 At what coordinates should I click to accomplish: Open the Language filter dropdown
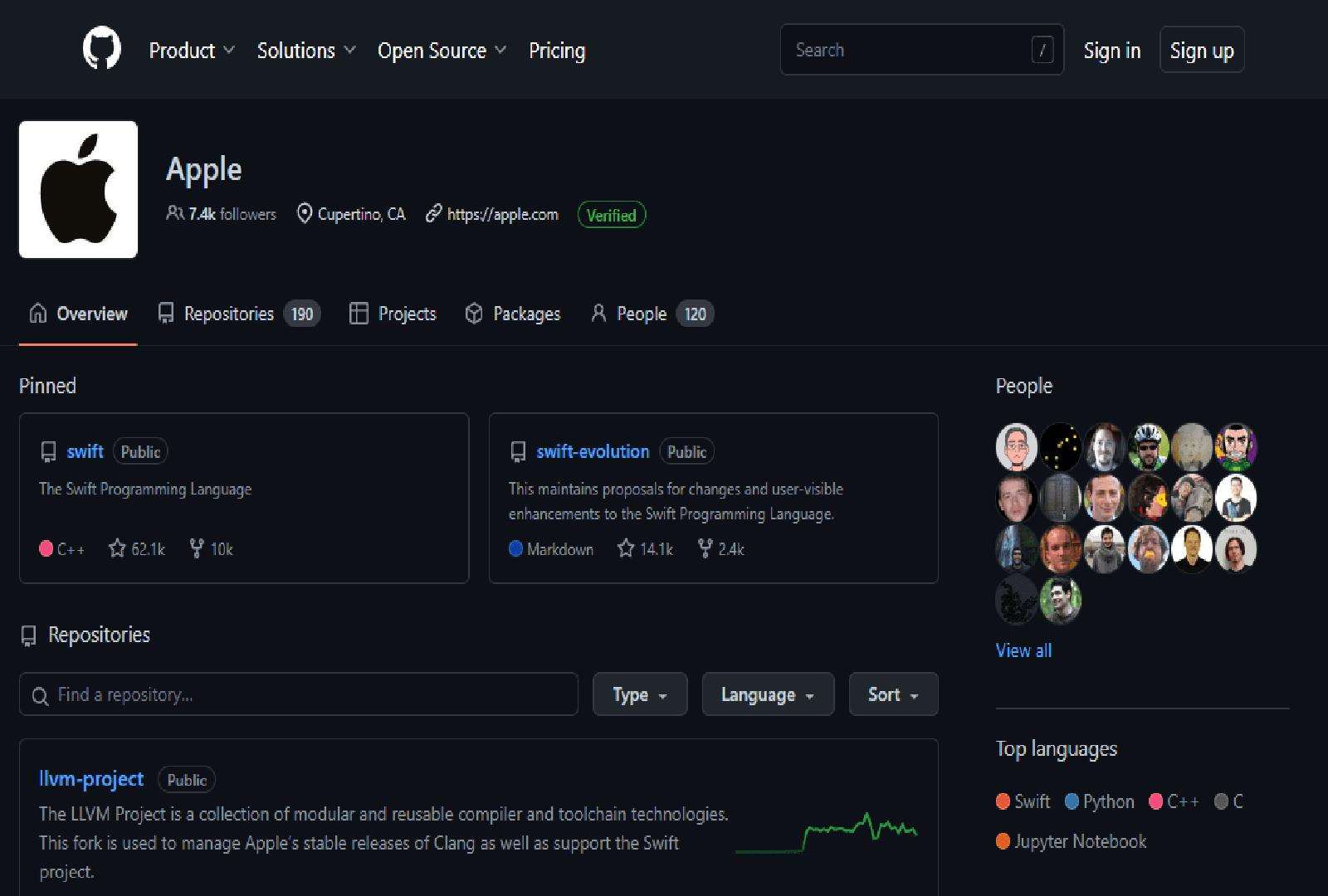pos(767,694)
